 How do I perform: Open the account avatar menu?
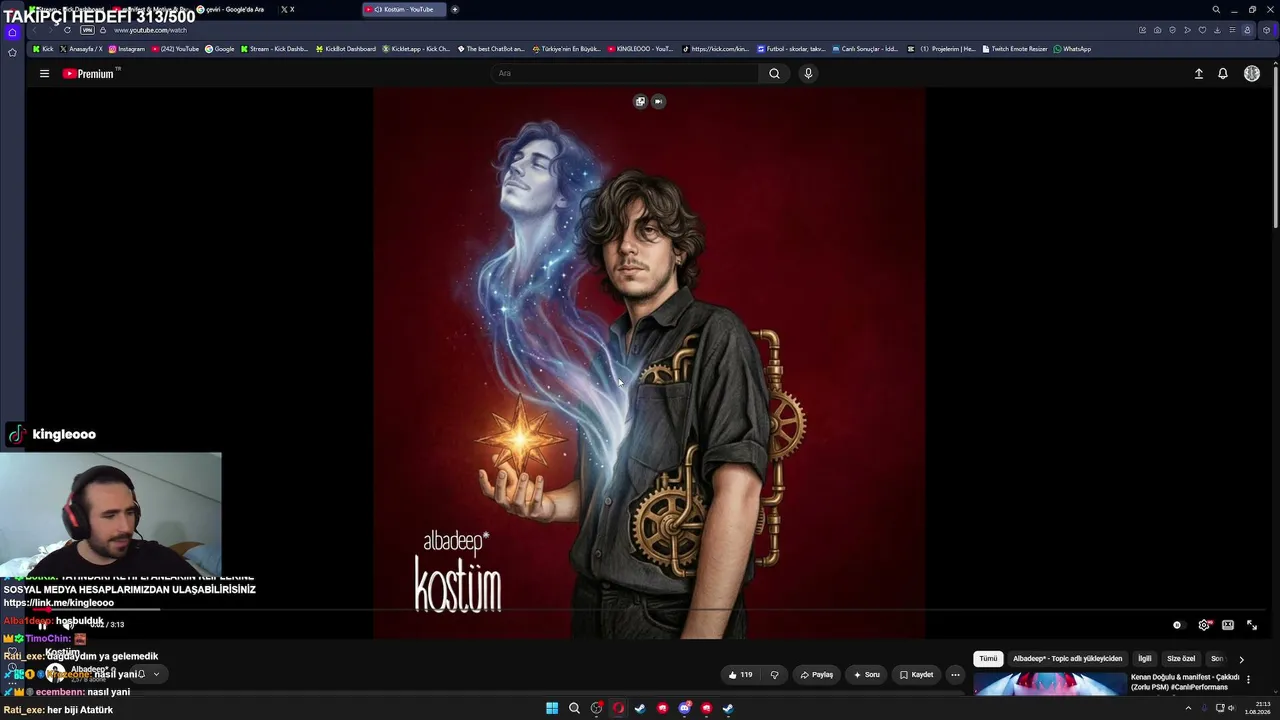point(1251,73)
